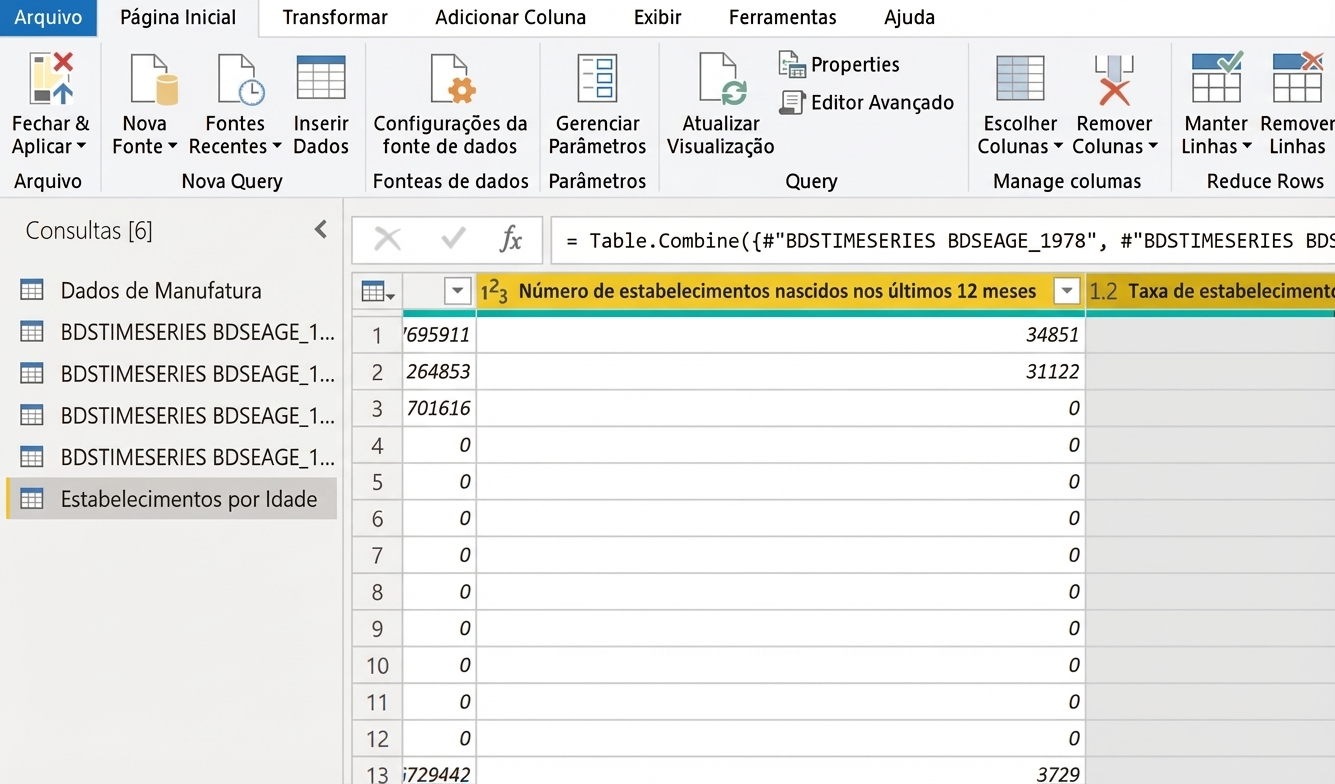Open the Fechar & Aplicar dropdown arrow
The width and height of the screenshot is (1335, 784).
81,147
